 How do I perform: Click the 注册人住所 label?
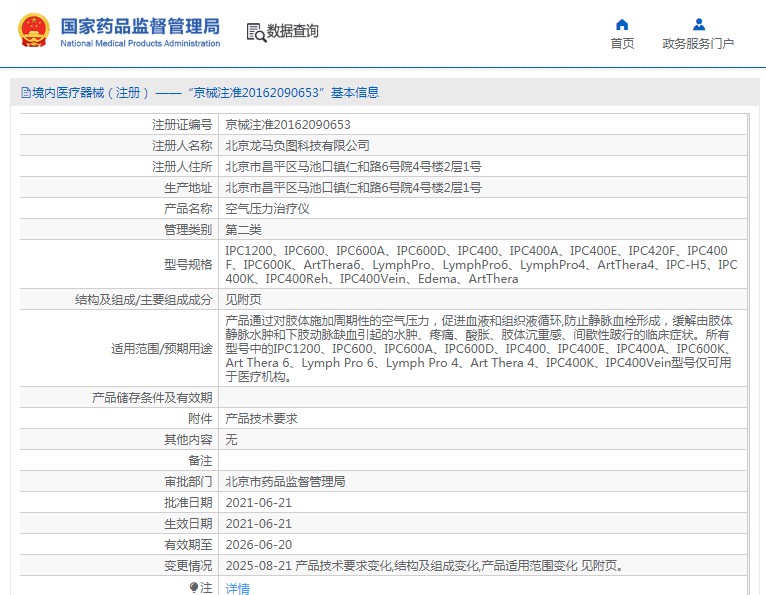(182, 167)
